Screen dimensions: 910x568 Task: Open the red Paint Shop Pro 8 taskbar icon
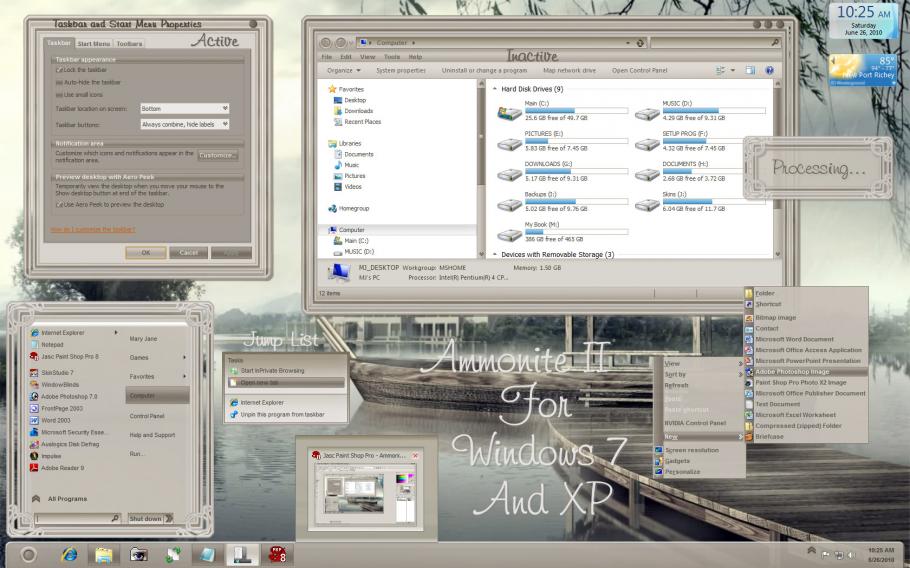click(277, 555)
